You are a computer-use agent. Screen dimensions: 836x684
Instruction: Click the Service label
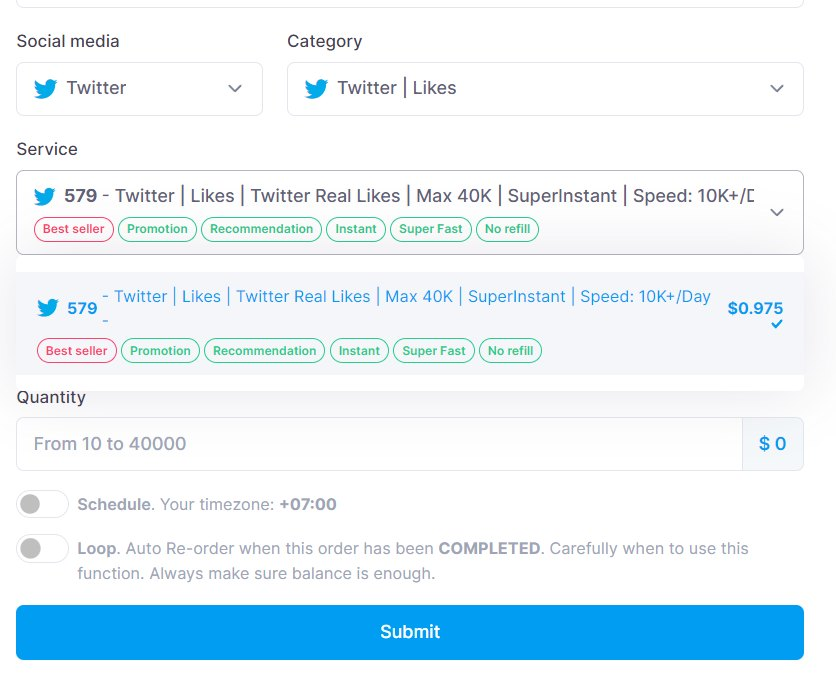coord(47,149)
